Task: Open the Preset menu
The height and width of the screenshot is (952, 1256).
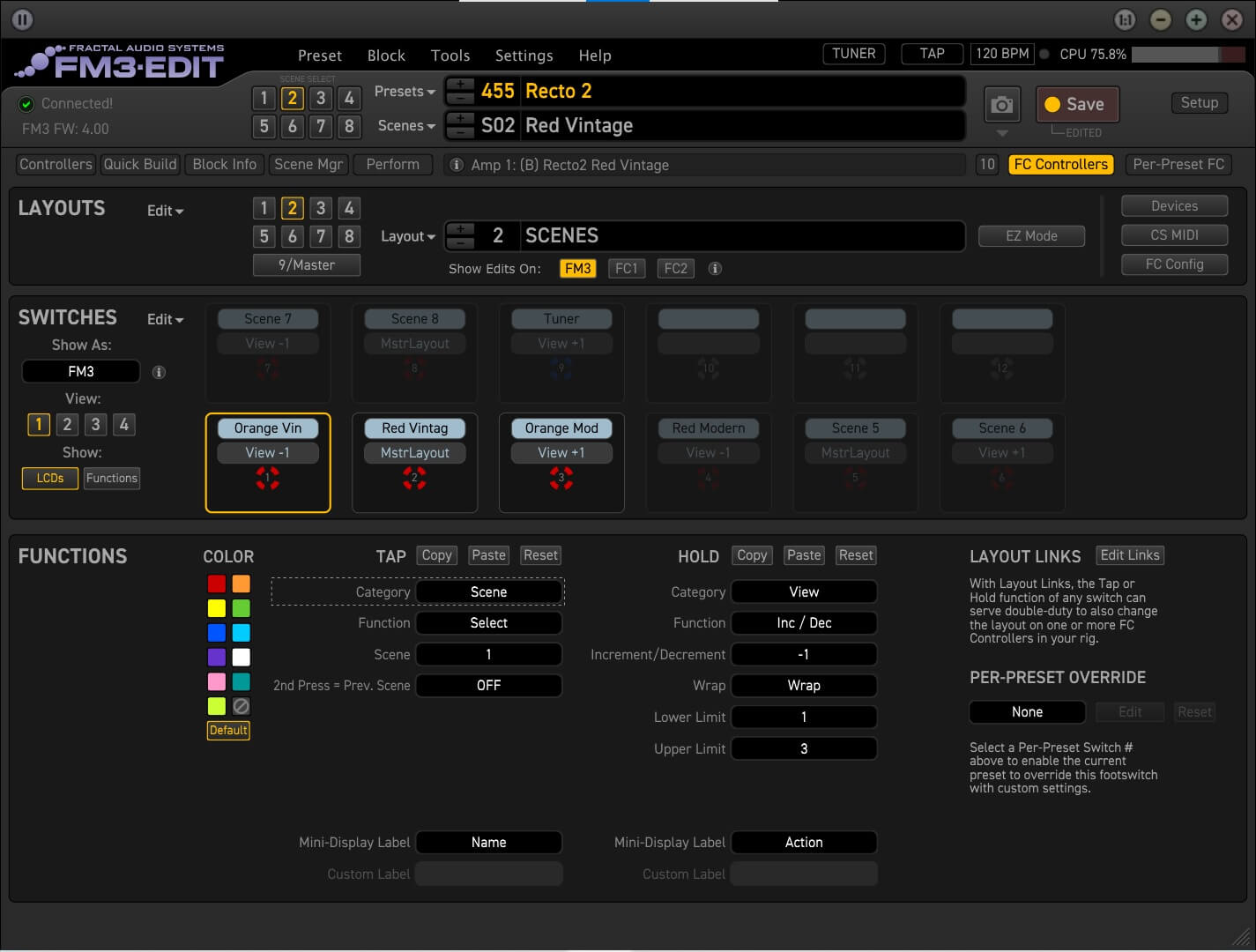Action: click(320, 56)
